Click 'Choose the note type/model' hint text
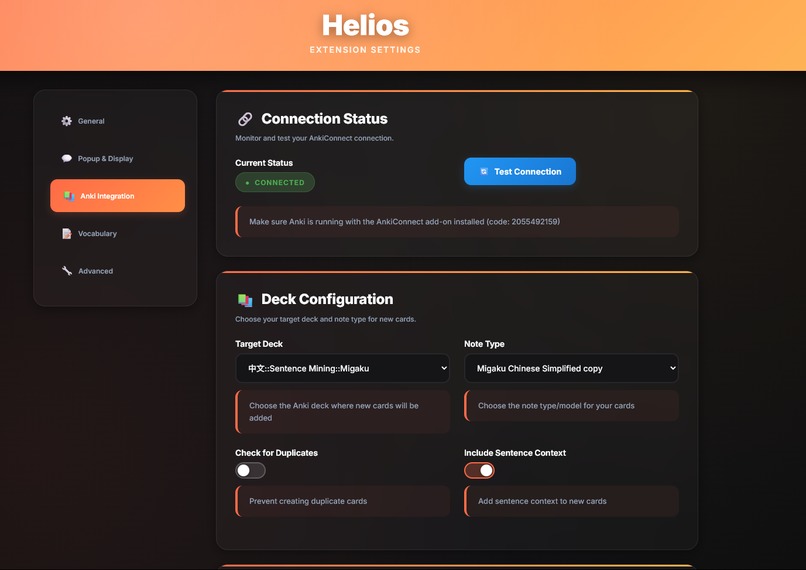Image resolution: width=806 pixels, height=570 pixels. point(556,406)
